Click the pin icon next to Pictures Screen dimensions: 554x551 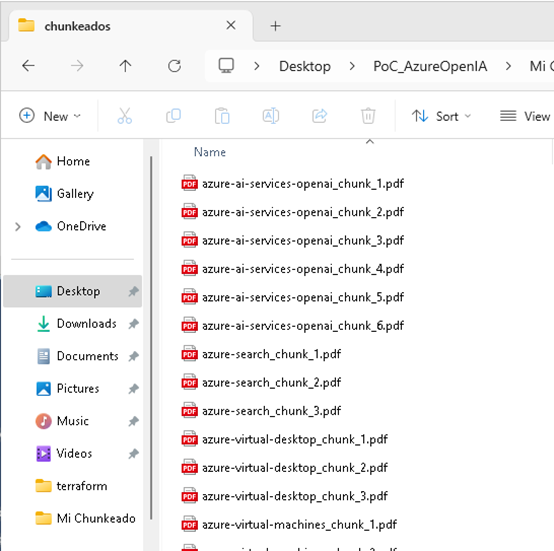coord(133,389)
